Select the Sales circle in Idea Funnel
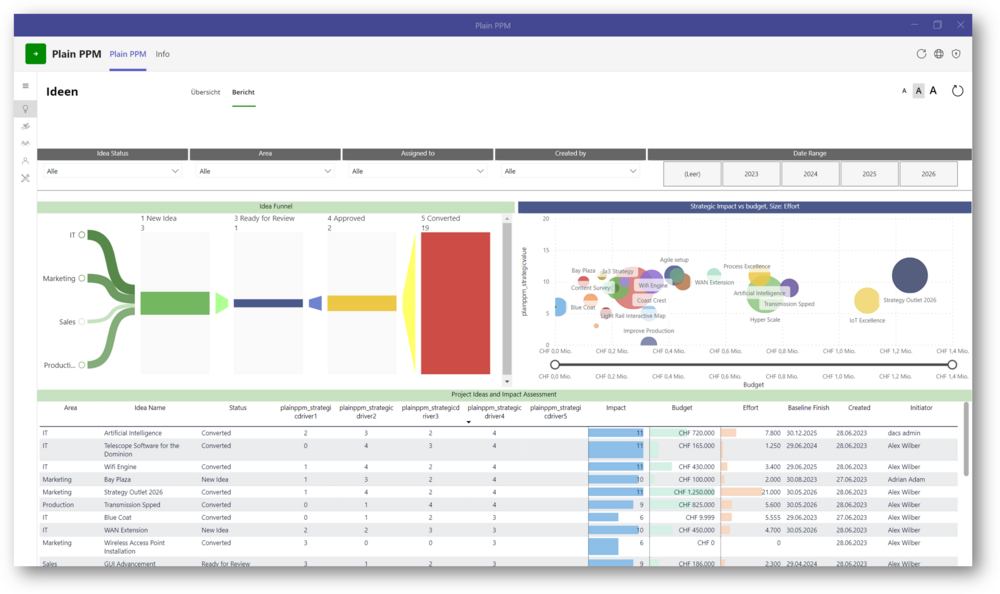This screenshot has height=594, width=1000. point(82,322)
